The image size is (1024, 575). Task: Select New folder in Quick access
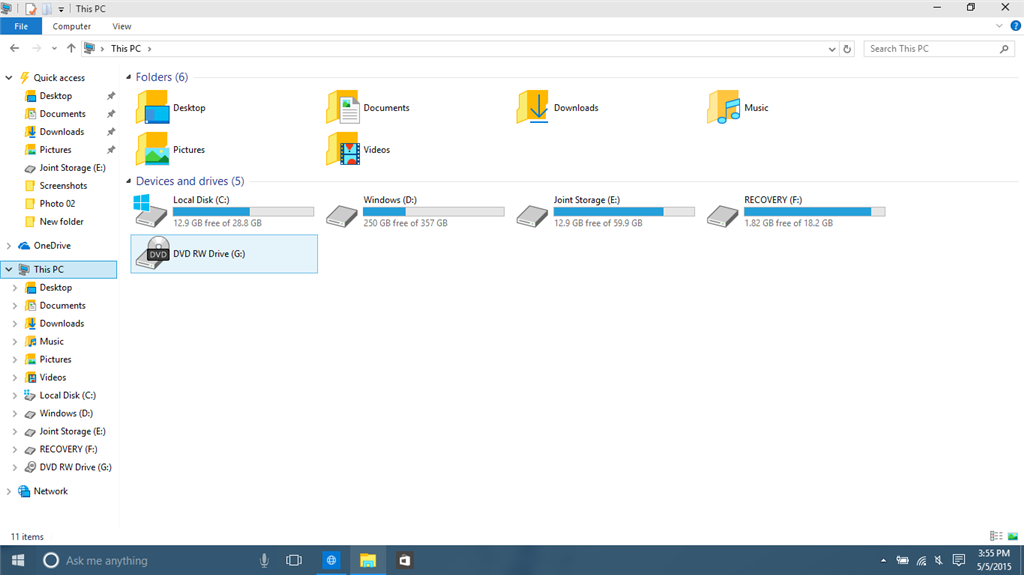pyautogui.click(x=61, y=222)
